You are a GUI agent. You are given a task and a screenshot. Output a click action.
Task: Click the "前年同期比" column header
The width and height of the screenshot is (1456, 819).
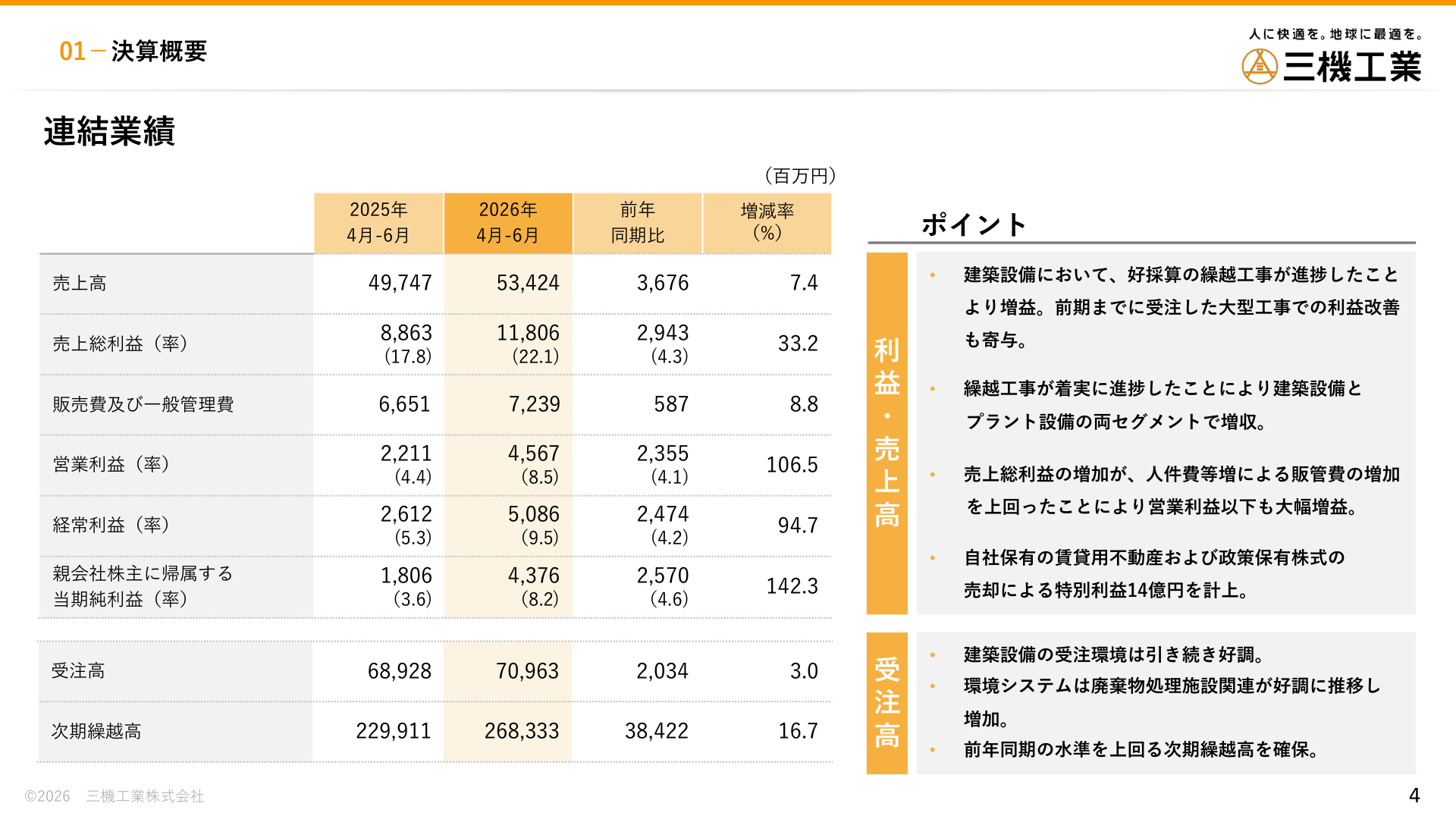(638, 223)
